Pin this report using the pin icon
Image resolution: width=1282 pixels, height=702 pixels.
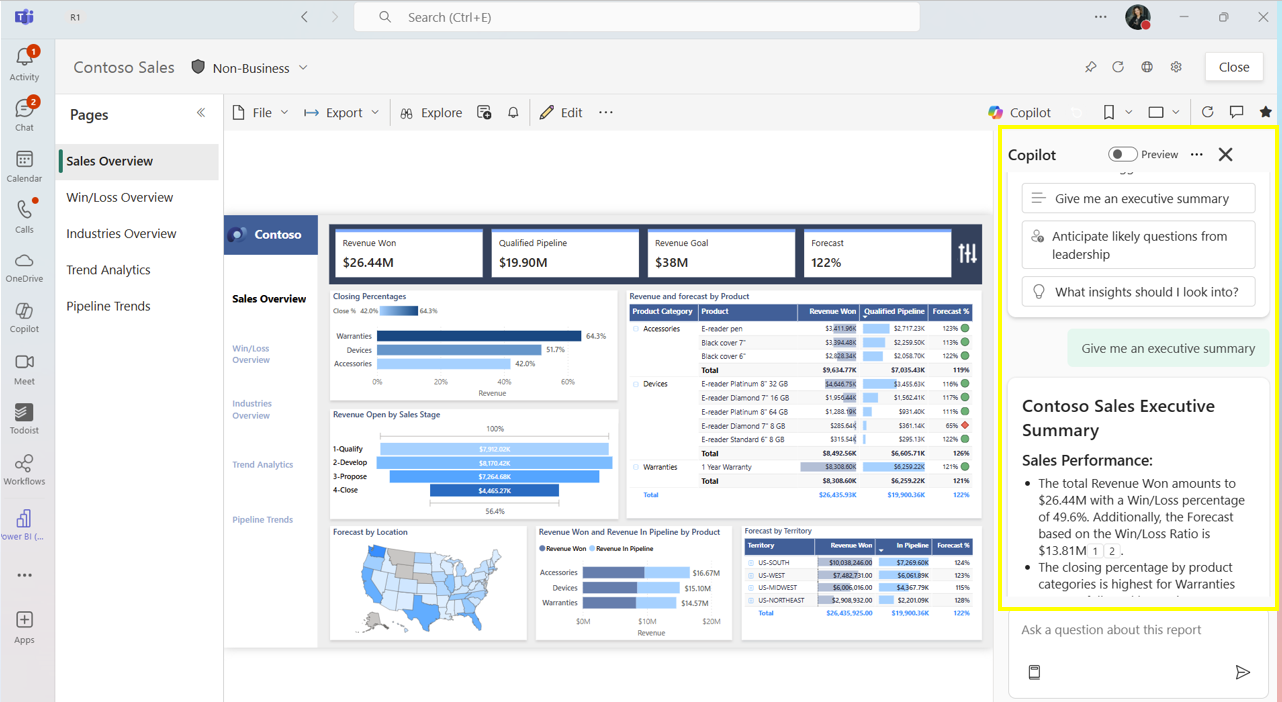tap(1091, 67)
